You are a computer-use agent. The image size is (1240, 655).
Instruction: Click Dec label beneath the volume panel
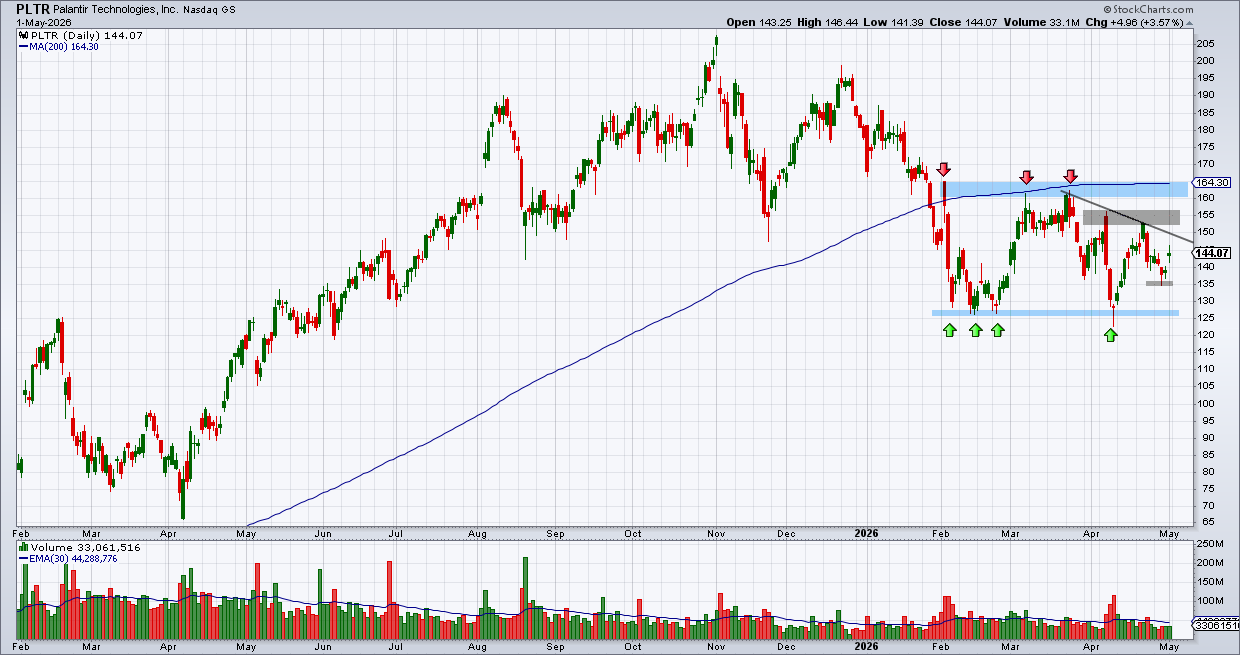point(787,647)
